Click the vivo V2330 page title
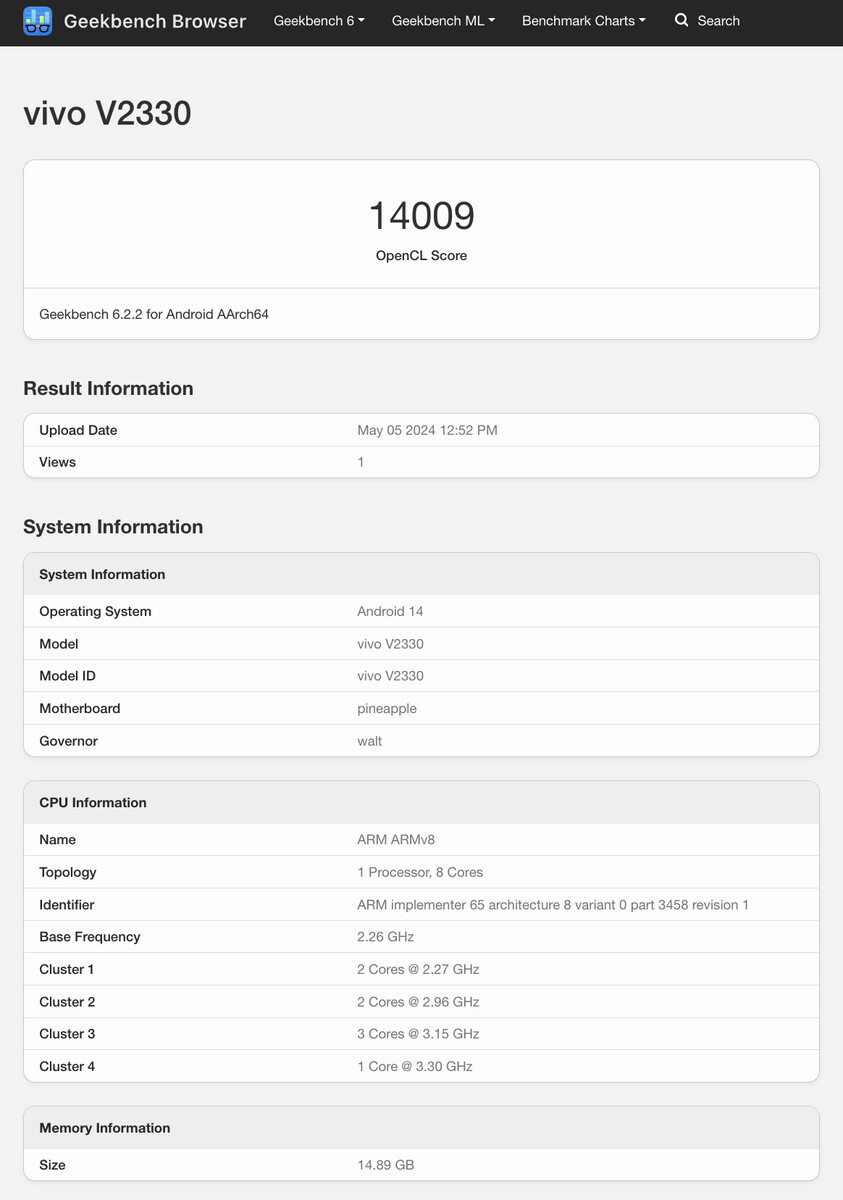This screenshot has height=1200, width=843. (107, 113)
